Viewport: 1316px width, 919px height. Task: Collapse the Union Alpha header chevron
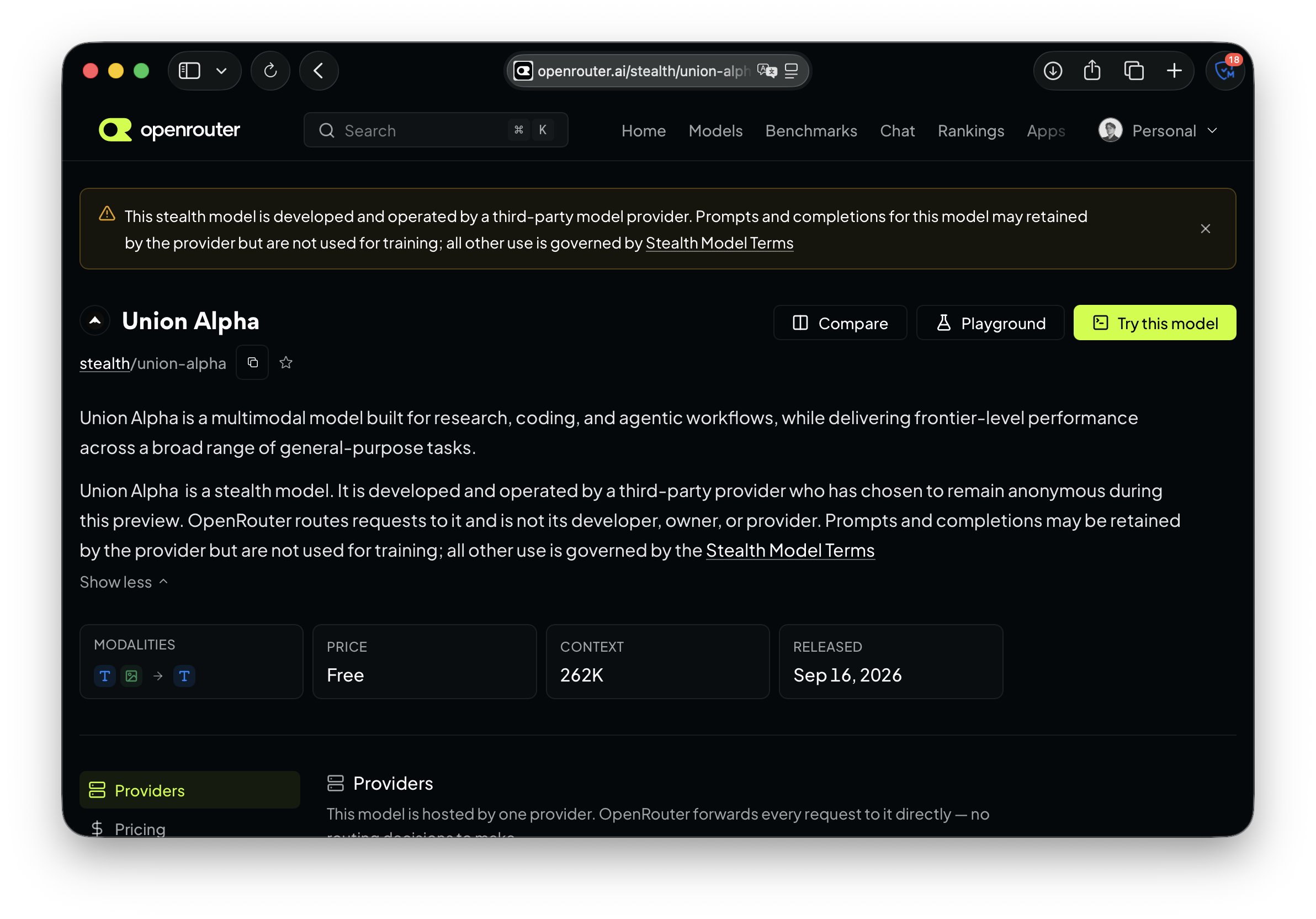coord(95,321)
